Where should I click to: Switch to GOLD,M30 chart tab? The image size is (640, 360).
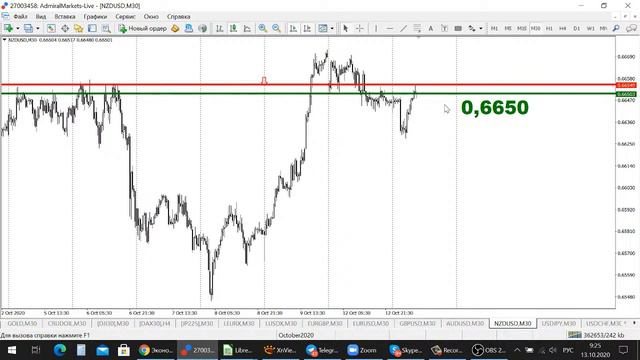coord(22,323)
